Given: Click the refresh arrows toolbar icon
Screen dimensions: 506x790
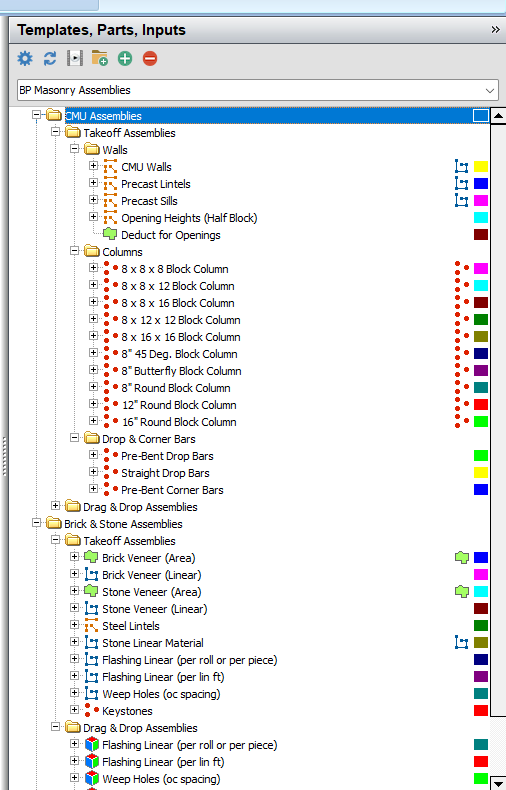Looking at the screenshot, I should (x=50, y=58).
